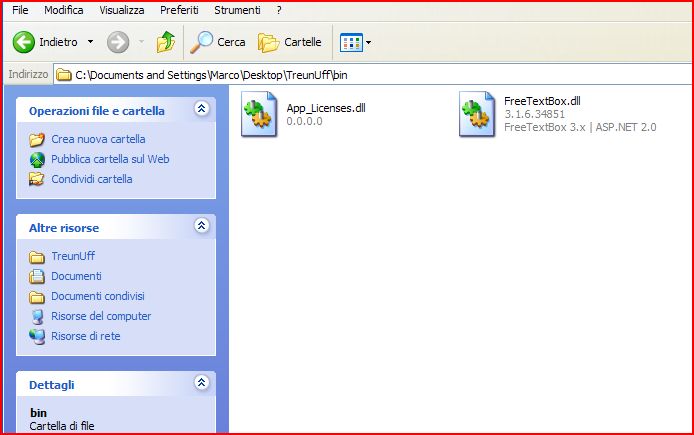This screenshot has width=694, height=435.
Task: Collapse Operazioni file e cartella panel
Action: click(201, 108)
